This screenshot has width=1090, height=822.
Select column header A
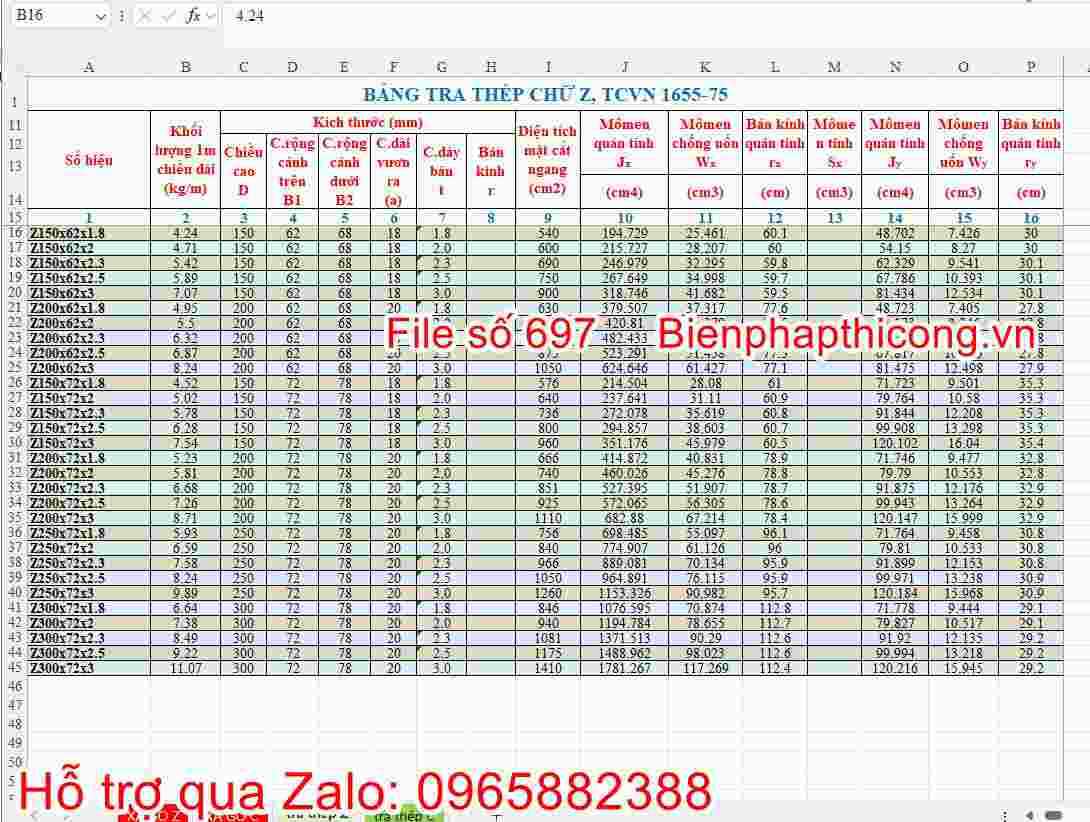89,66
